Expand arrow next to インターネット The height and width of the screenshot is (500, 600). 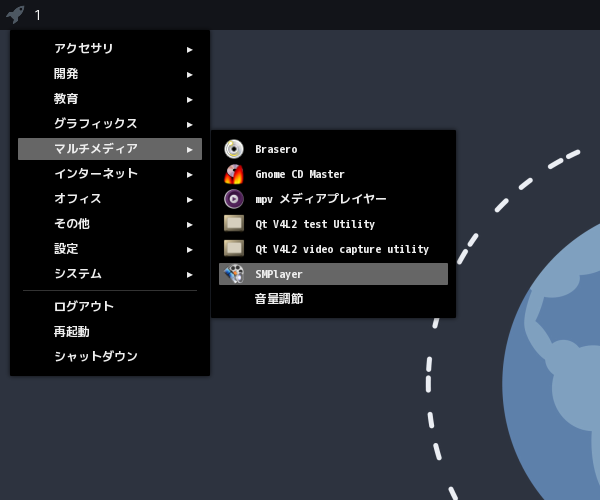coord(189,175)
